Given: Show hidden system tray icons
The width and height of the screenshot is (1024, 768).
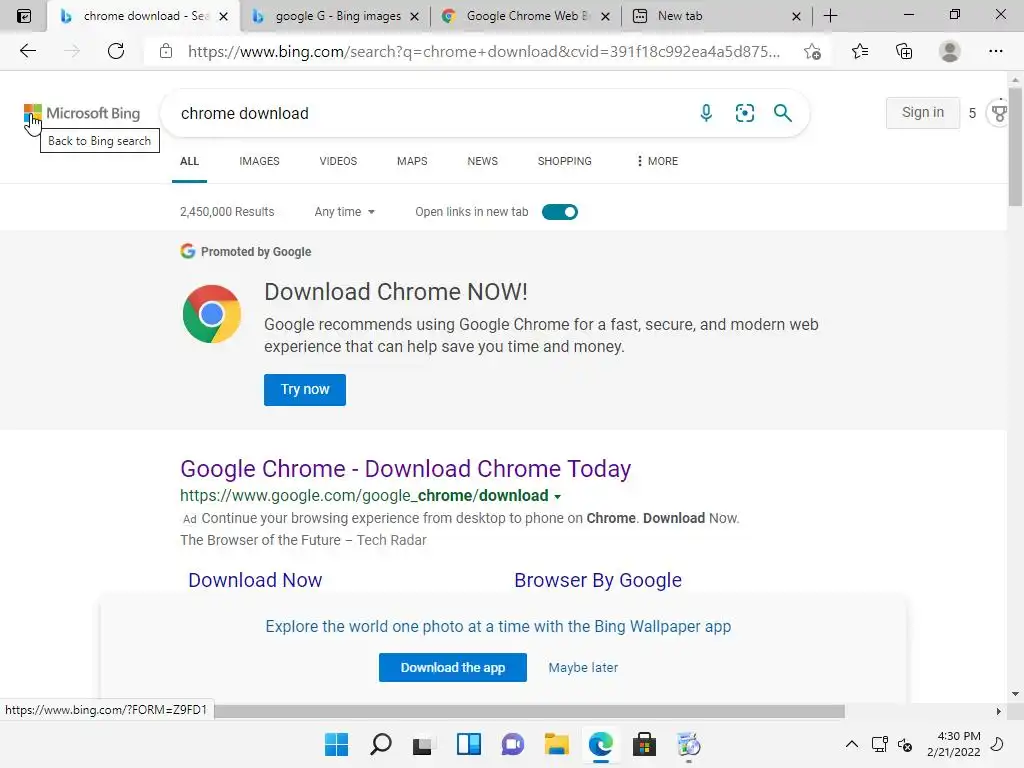Looking at the screenshot, I should 852,744.
